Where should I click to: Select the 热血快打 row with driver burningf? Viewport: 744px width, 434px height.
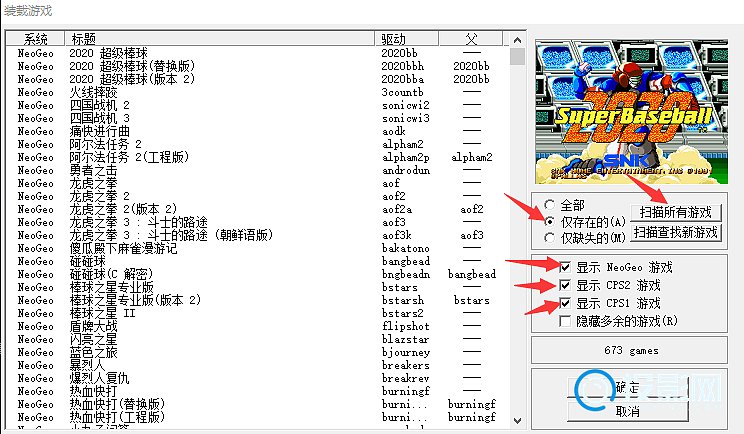(257, 391)
